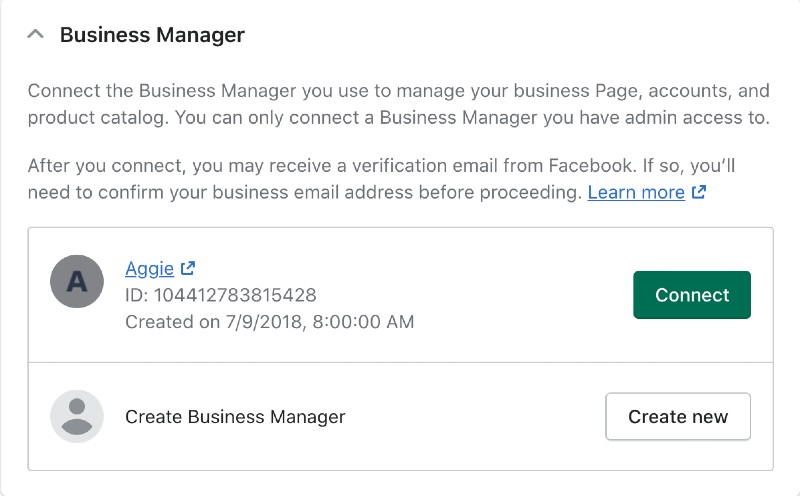Click the Aggie avatar with letter A

point(77,281)
